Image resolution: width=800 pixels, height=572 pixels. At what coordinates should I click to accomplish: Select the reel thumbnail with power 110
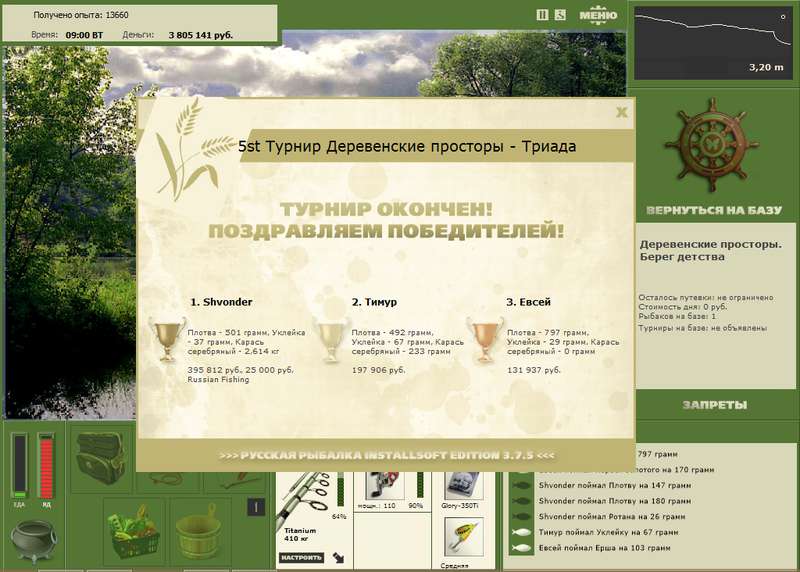[385, 485]
